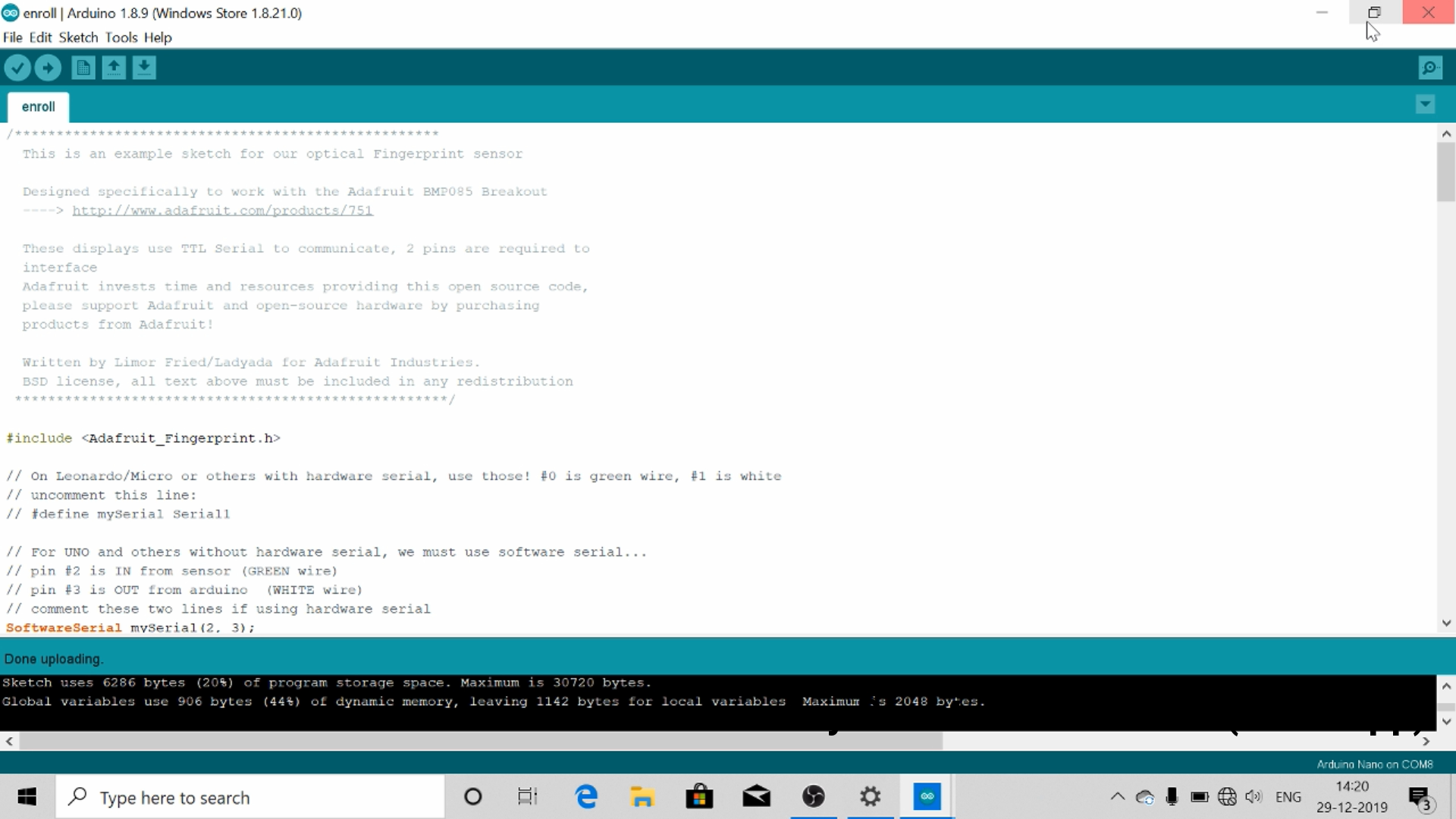1456x819 pixels.
Task: Click the '// #define mySerial Serial1' comment line
Action: pos(118,514)
